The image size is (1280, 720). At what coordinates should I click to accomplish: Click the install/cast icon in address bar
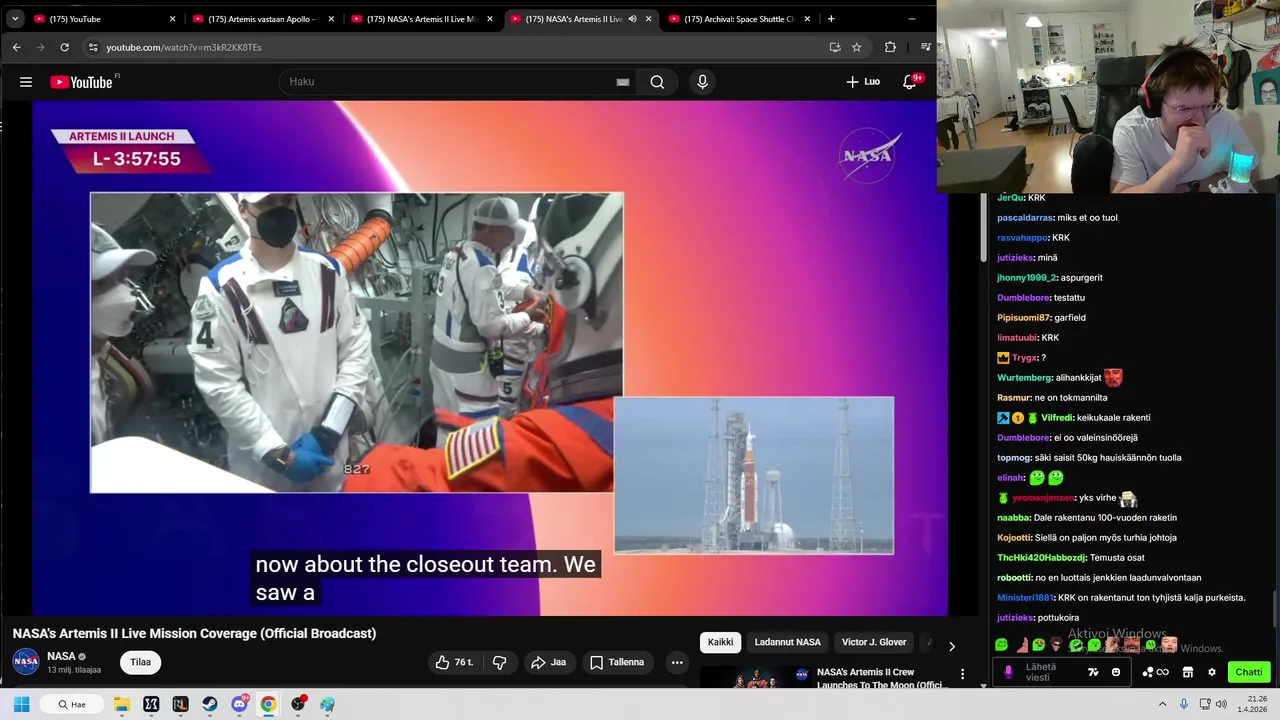click(x=835, y=47)
